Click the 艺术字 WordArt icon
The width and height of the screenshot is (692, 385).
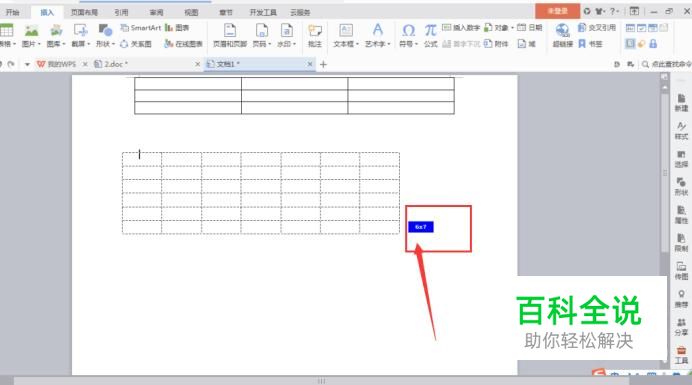(378, 30)
